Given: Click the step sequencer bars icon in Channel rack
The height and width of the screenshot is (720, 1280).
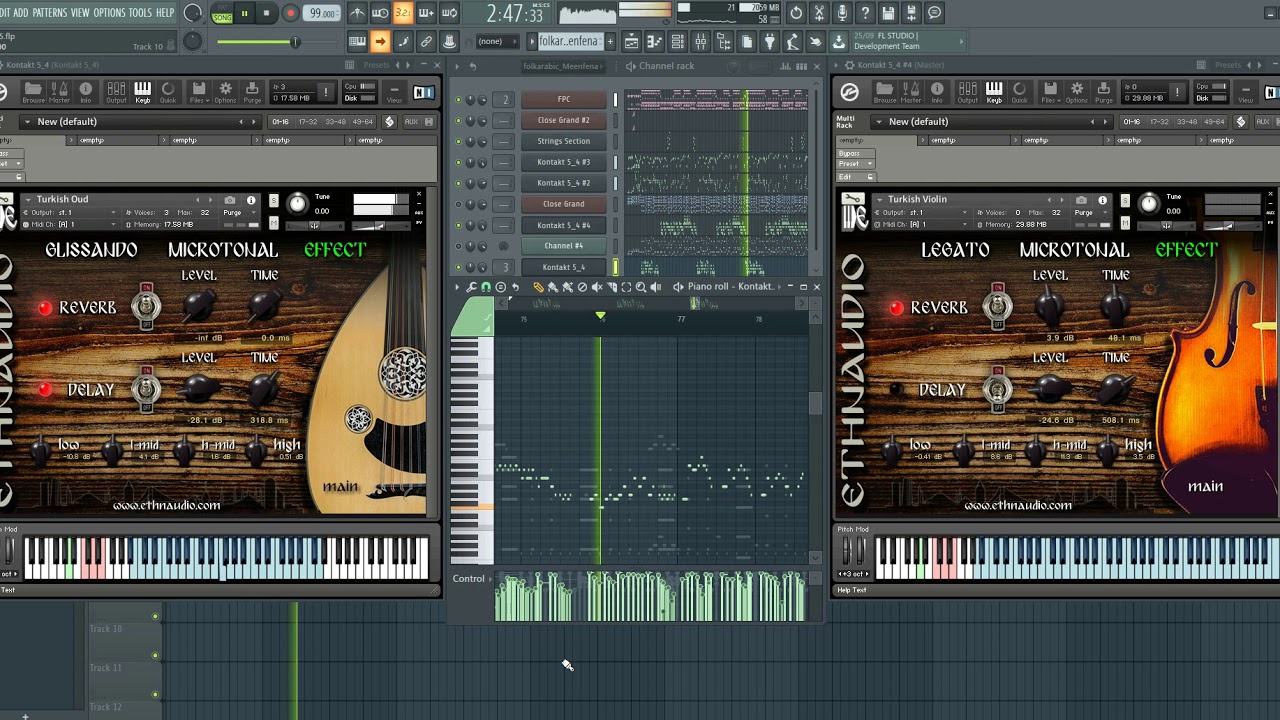Looking at the screenshot, I should (x=802, y=66).
